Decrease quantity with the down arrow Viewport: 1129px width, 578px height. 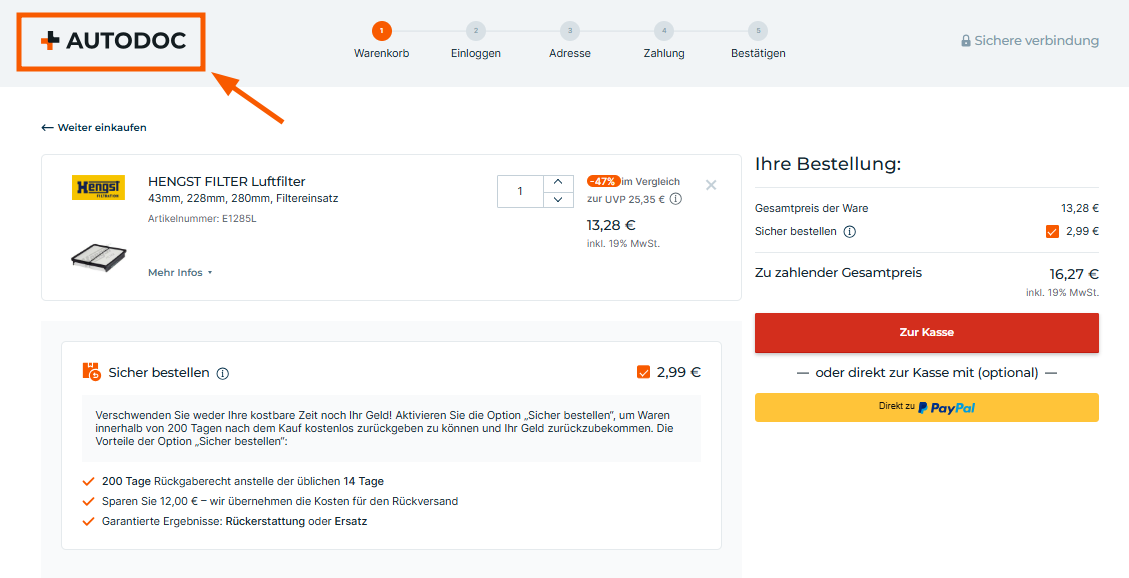point(558,200)
